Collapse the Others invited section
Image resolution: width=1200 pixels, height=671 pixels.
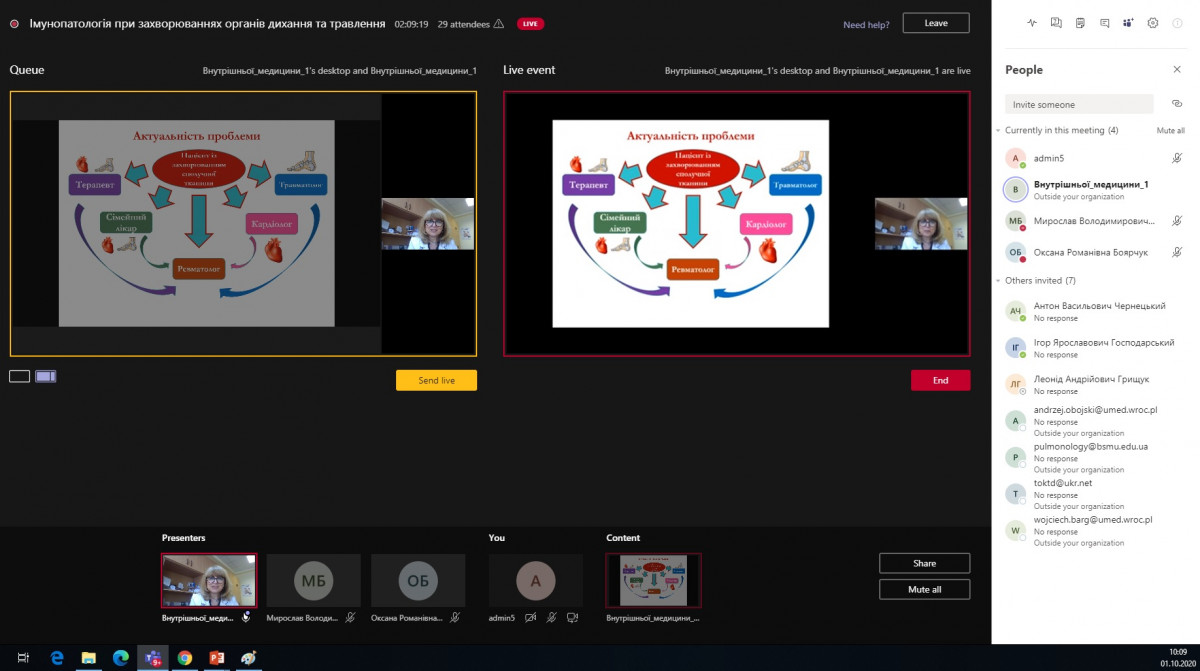coord(998,281)
